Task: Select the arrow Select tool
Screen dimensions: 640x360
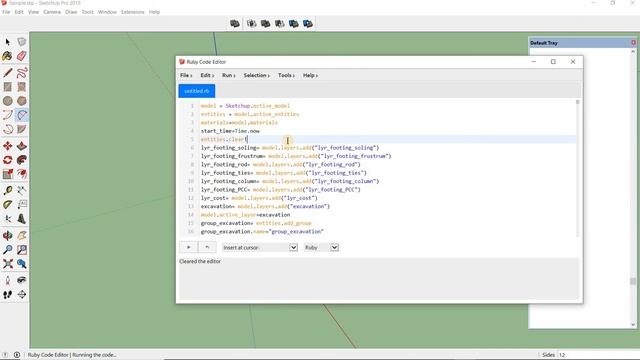Action: point(8,42)
